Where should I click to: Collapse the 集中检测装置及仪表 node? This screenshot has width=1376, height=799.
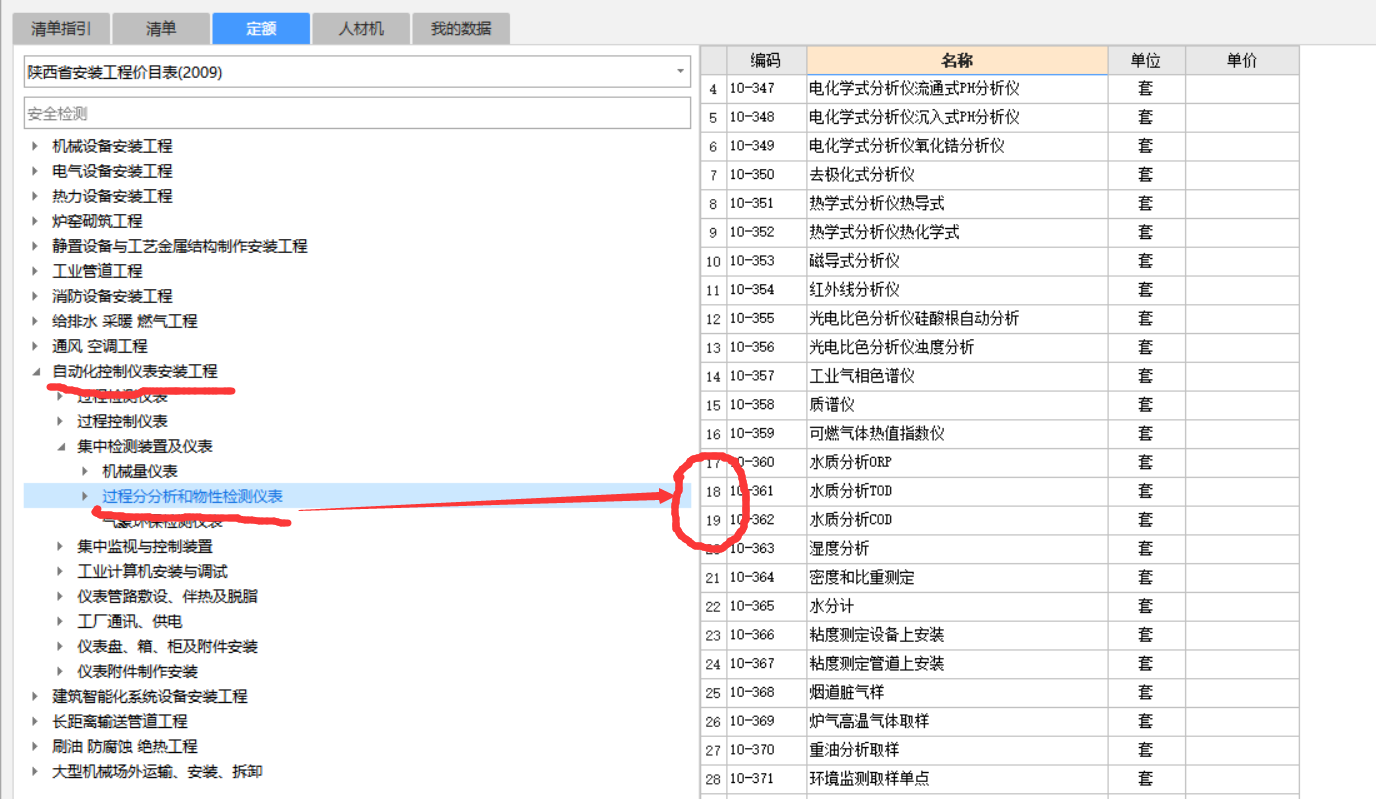[x=60, y=446]
